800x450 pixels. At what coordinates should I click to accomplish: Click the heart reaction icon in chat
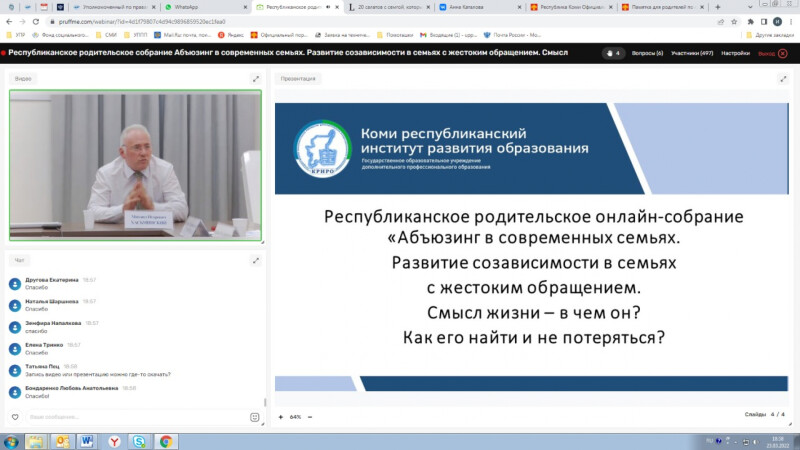coord(14,416)
